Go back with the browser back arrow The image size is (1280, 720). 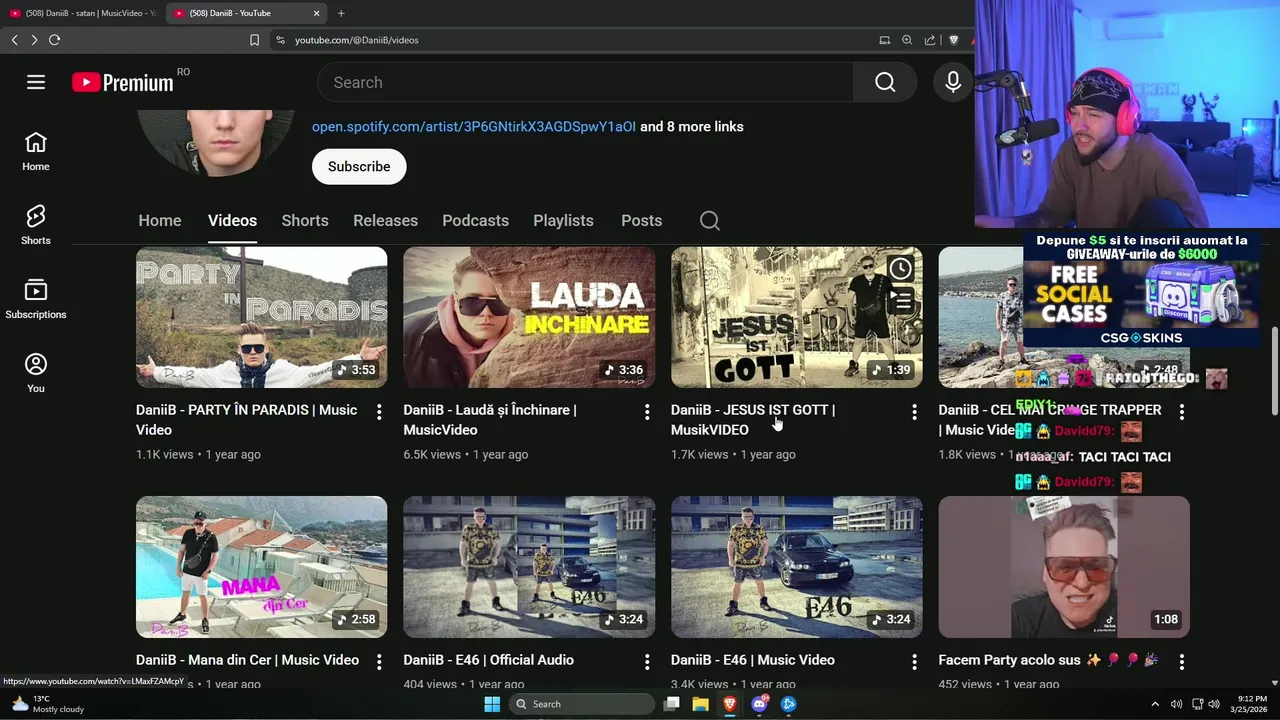click(x=14, y=40)
